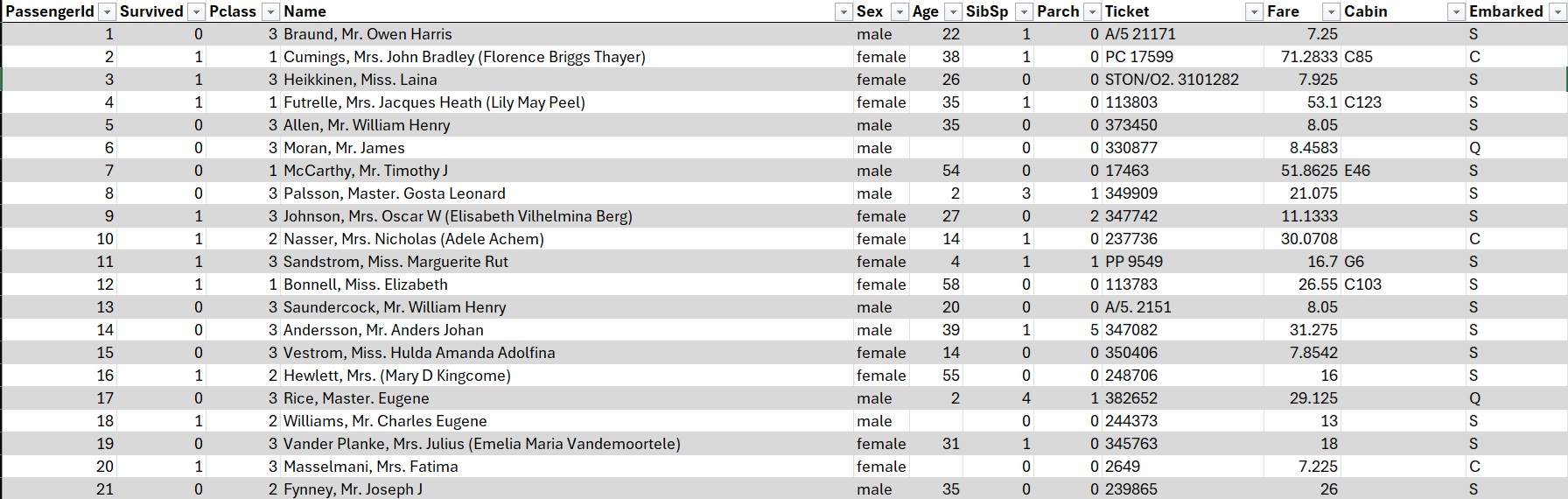
Task: Select the cabin cell E46
Action: click(x=1357, y=171)
